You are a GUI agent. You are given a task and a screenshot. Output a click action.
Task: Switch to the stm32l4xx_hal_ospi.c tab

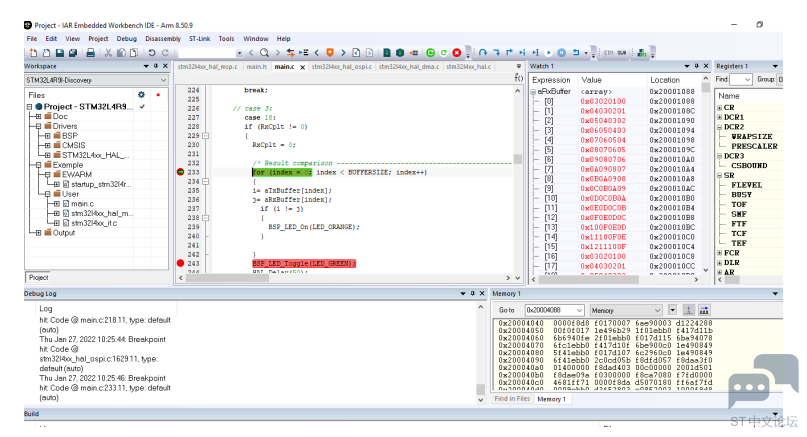tap(341, 67)
